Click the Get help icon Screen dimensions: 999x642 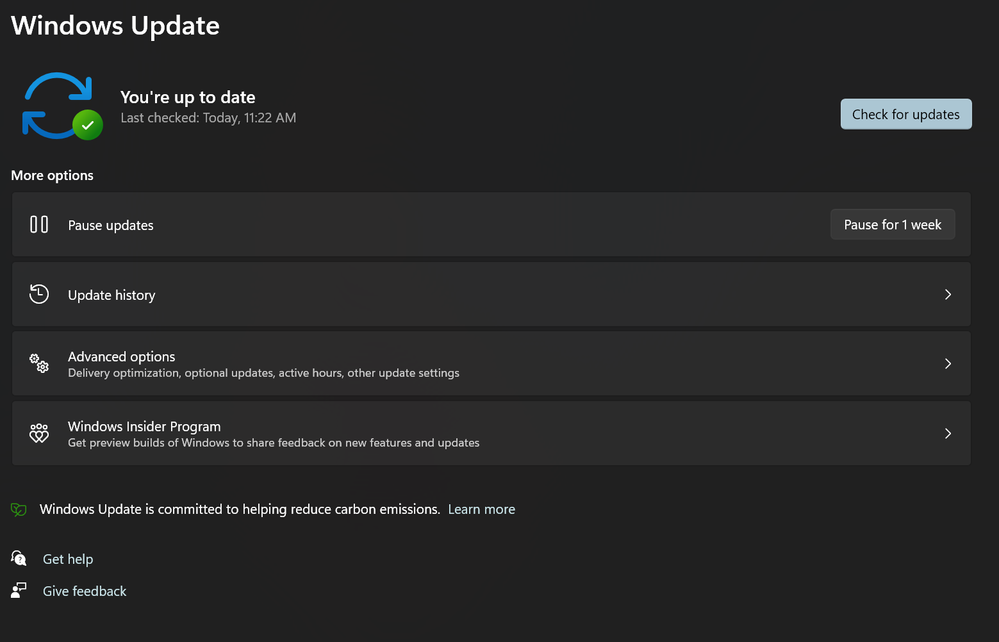(18, 558)
